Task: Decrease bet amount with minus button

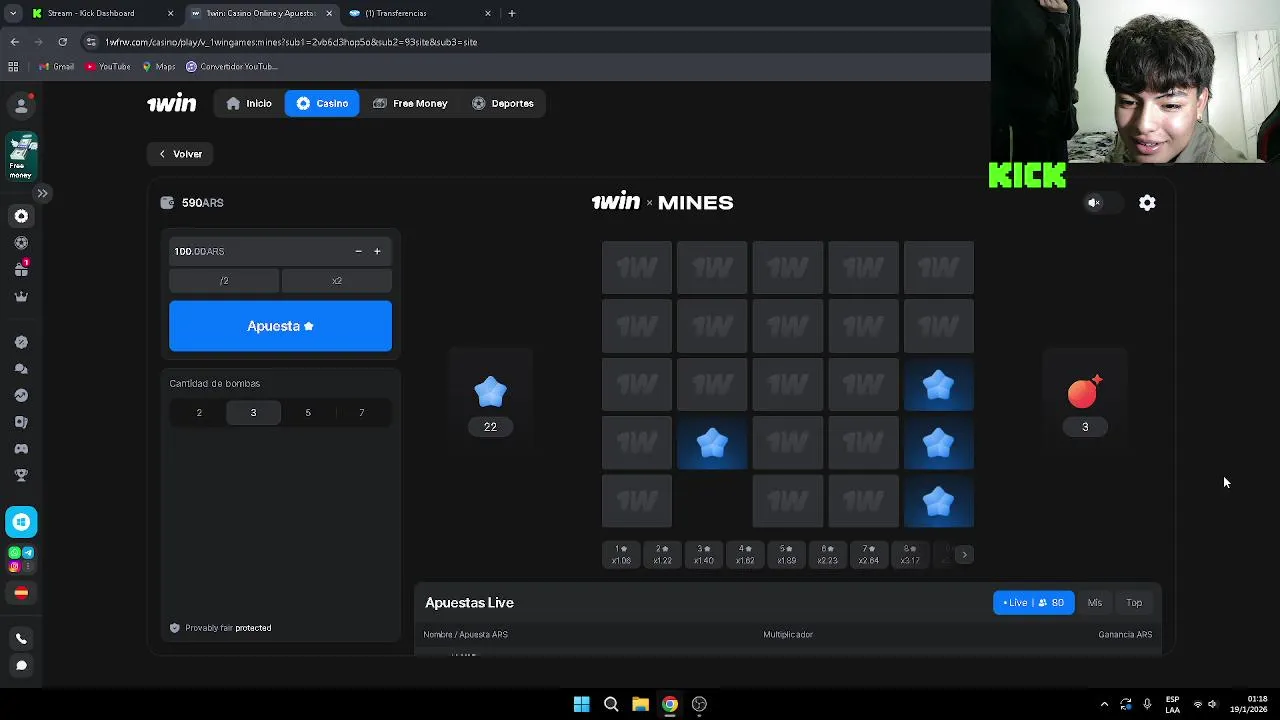Action: click(358, 251)
